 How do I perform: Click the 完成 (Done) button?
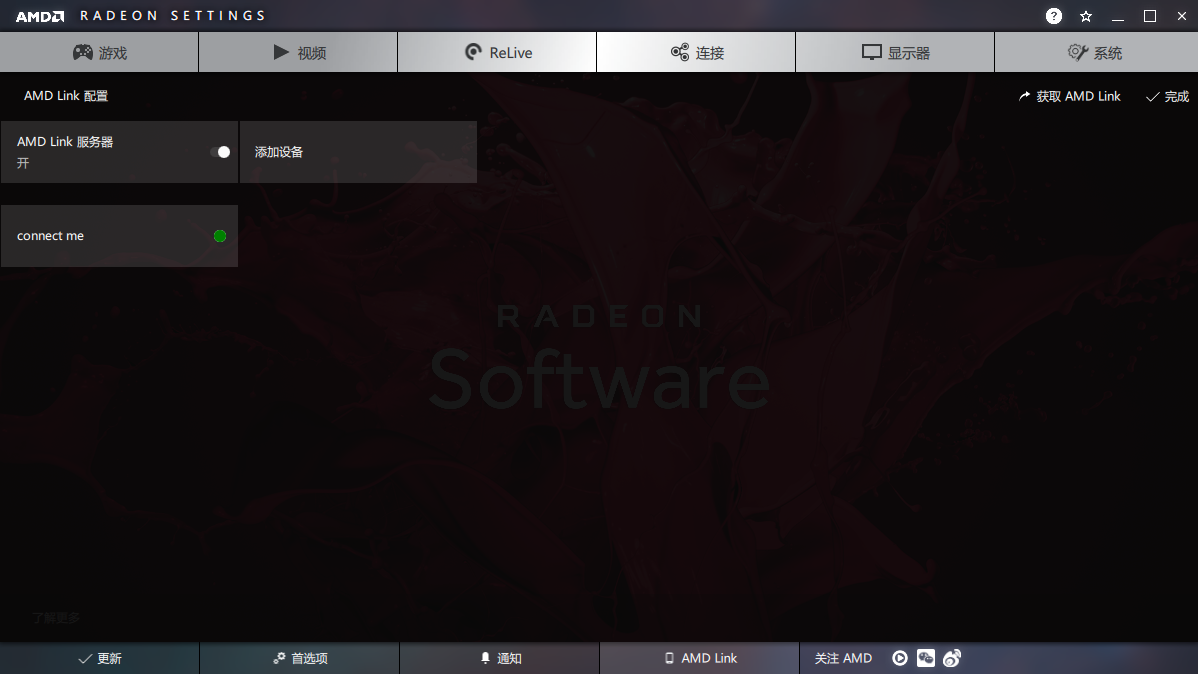tap(1167, 96)
